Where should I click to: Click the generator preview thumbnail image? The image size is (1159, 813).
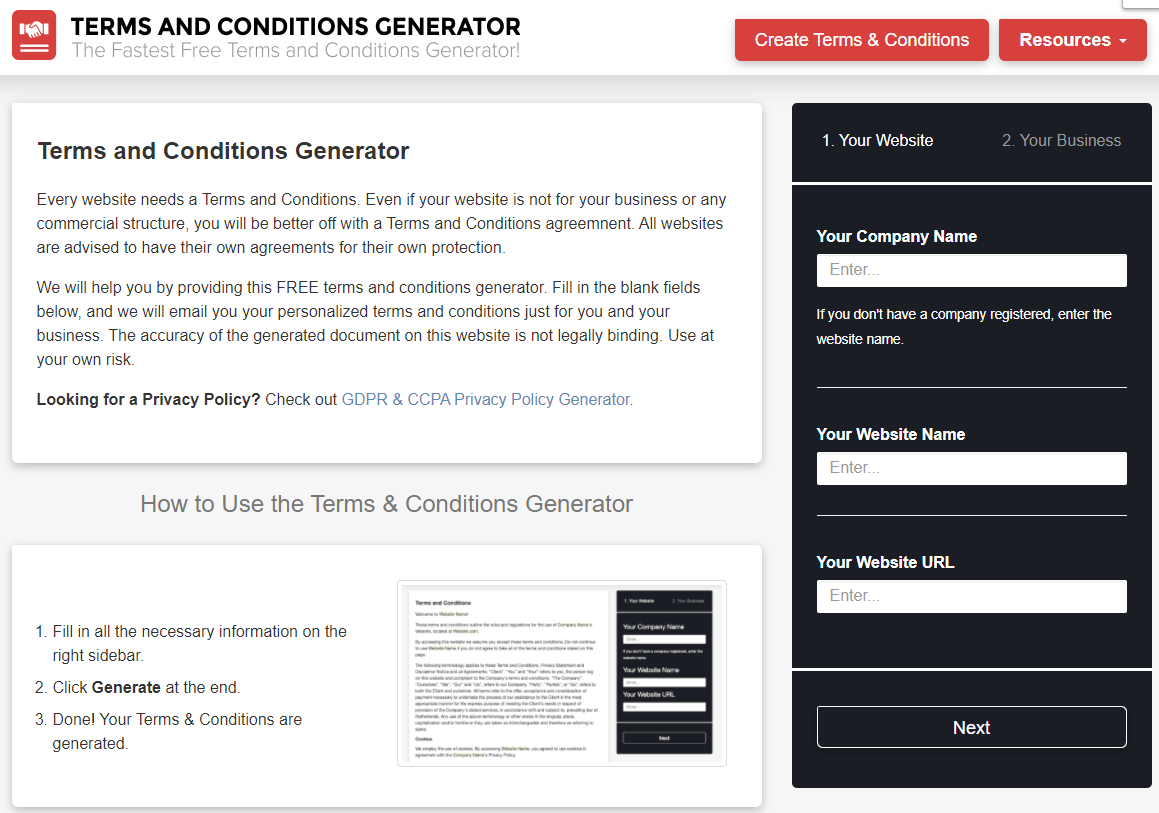[562, 672]
